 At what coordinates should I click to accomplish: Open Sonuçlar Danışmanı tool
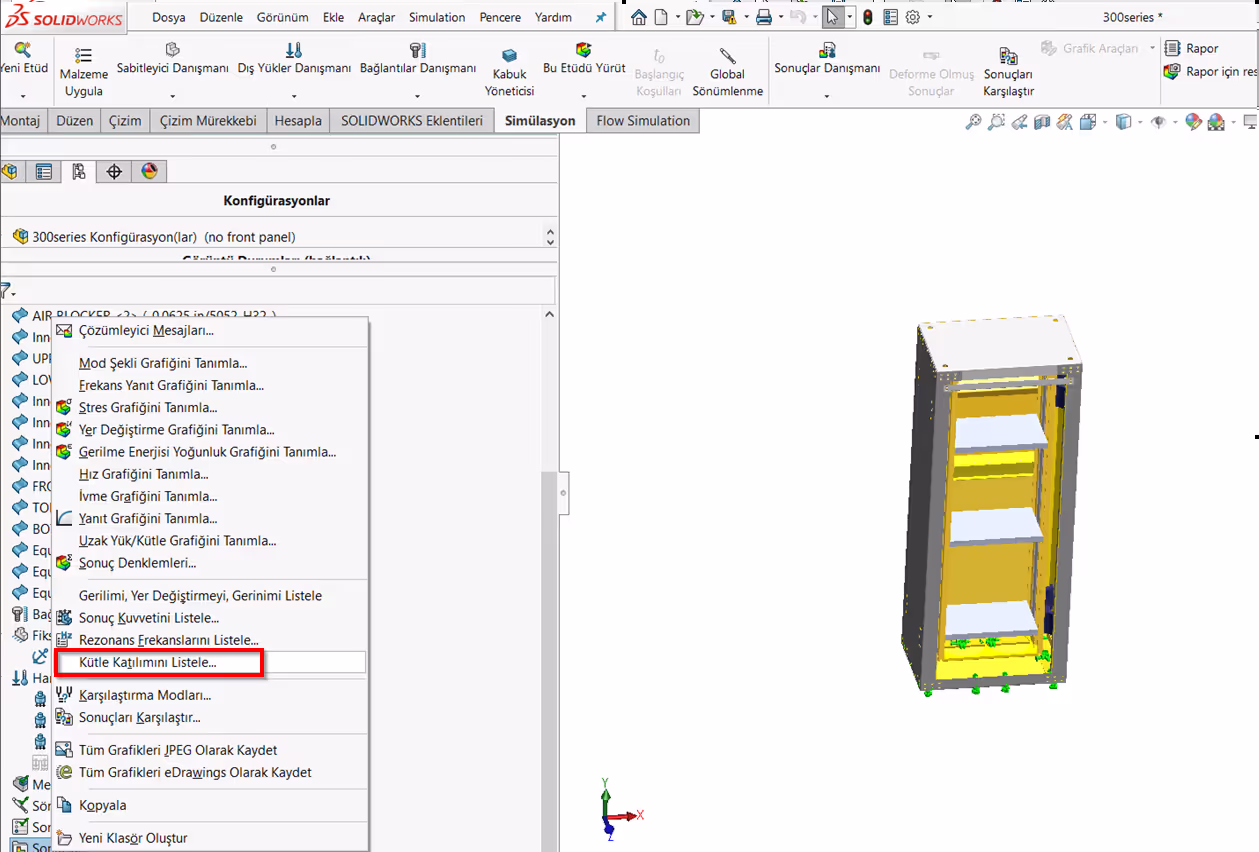click(x=827, y=60)
